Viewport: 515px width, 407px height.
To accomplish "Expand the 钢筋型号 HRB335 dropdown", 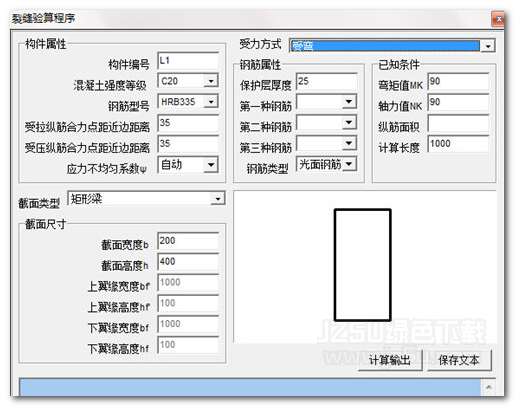I will (x=211, y=102).
